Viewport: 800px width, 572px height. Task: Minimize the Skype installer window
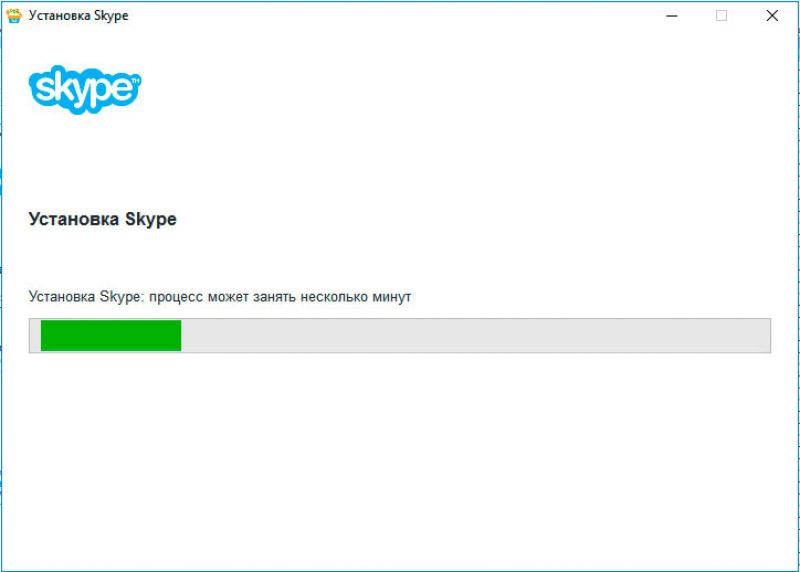click(671, 16)
